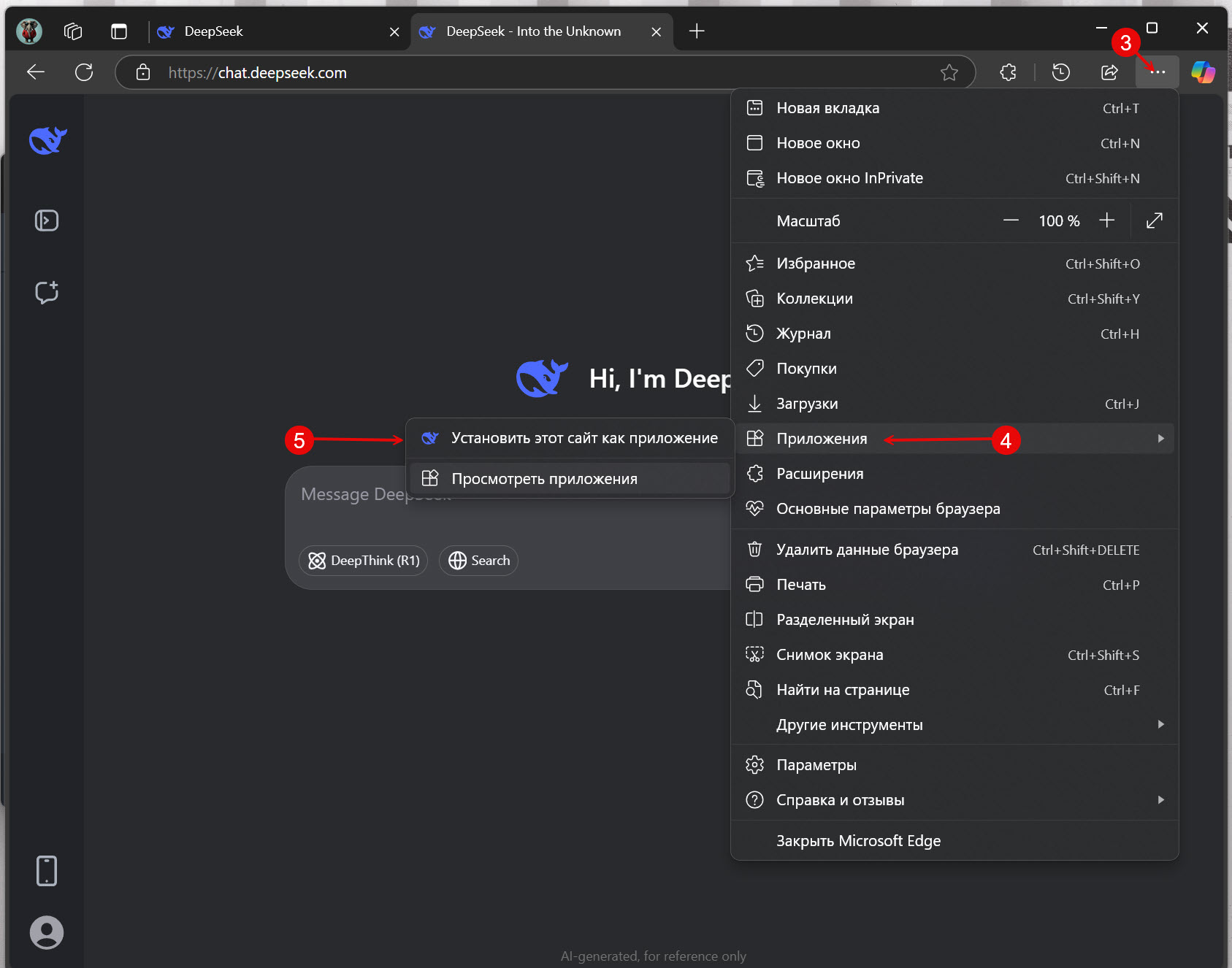1232x968 pixels.
Task: Expand the 'Приложения' submenu
Action: [954, 439]
